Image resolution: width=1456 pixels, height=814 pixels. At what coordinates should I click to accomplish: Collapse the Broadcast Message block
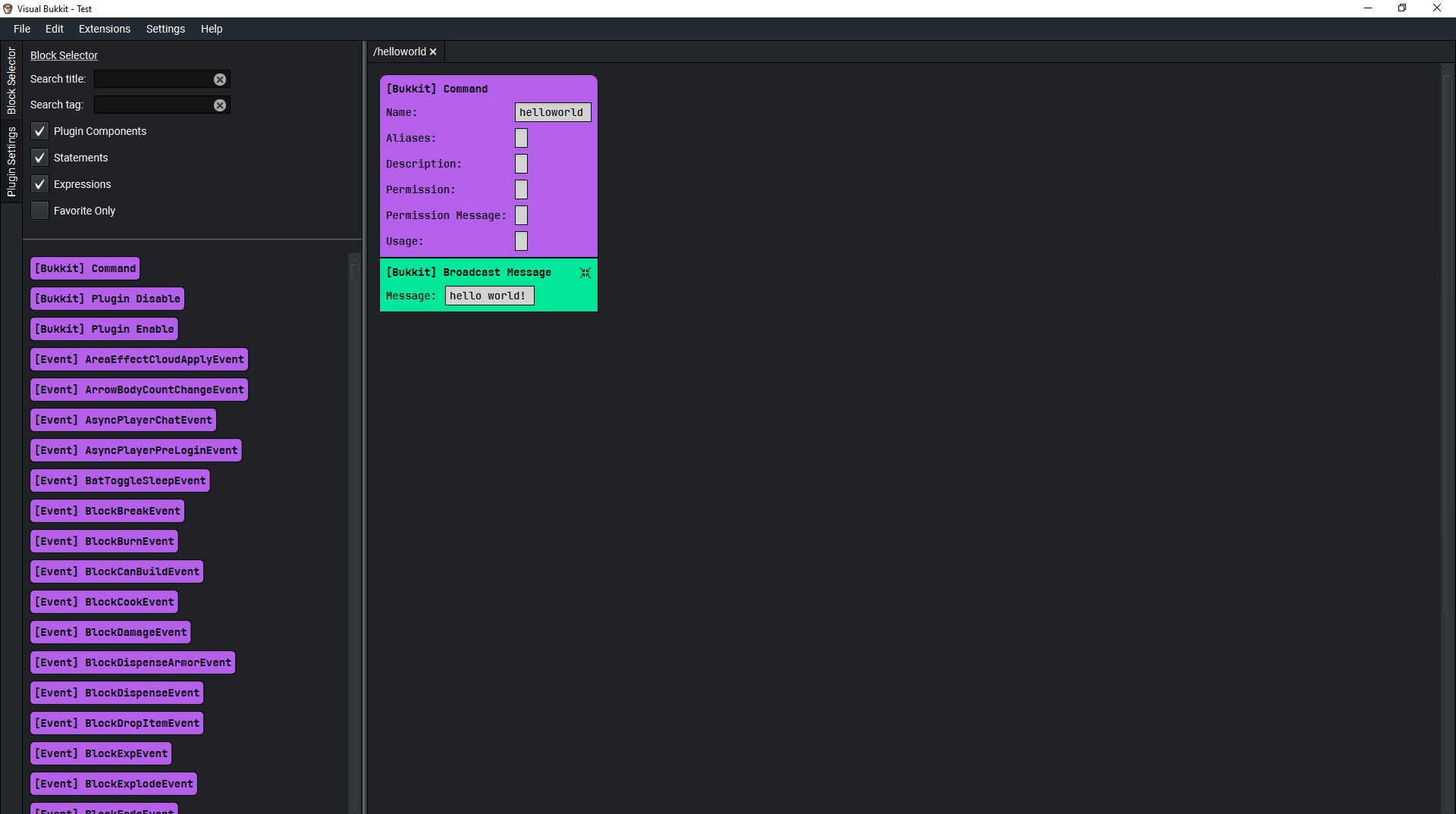(585, 273)
